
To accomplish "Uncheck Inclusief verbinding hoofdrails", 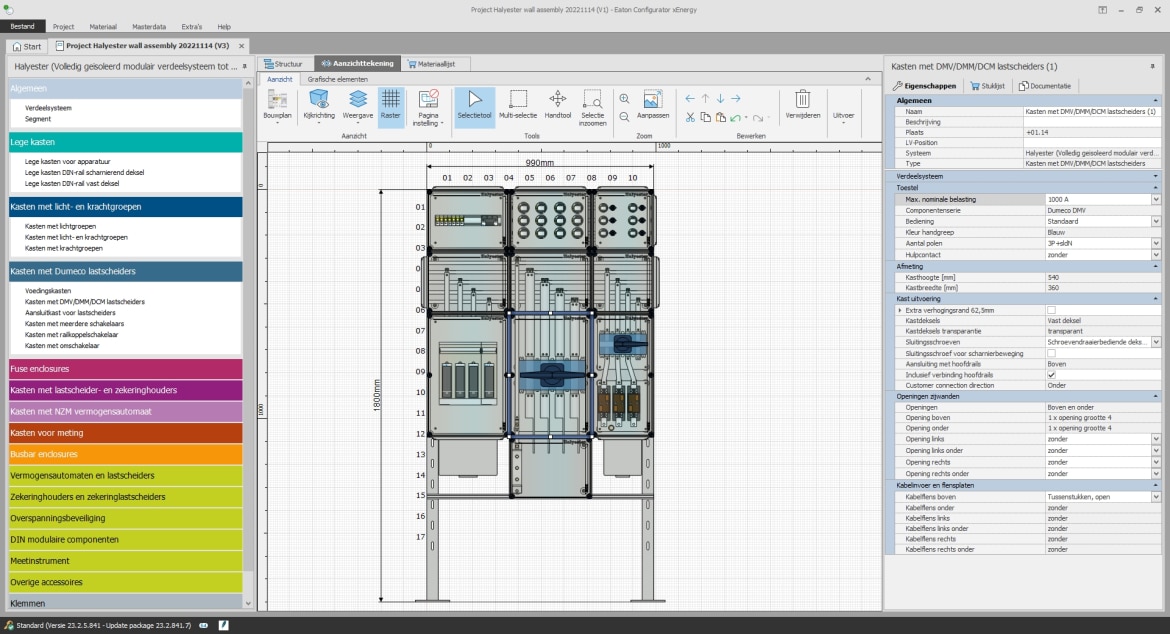I will [1051, 374].
